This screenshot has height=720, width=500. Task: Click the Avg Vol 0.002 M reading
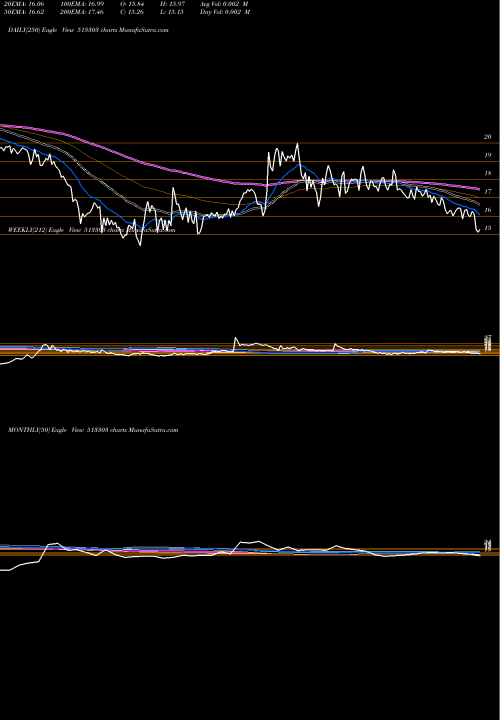tap(225, 3)
